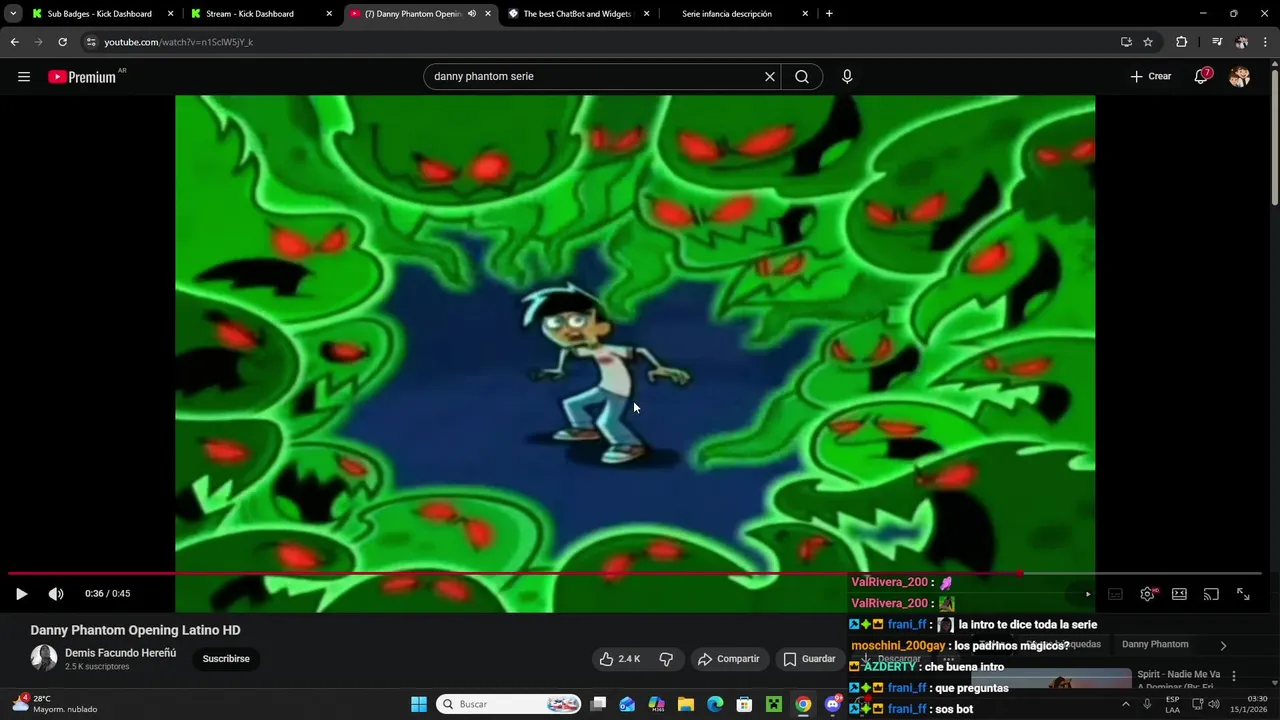Show hidden system tray icons chevron

[1125, 704]
